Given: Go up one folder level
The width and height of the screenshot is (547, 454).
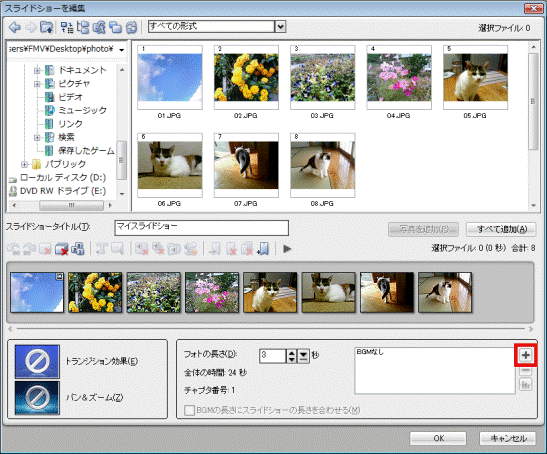Looking at the screenshot, I should click(46, 27).
